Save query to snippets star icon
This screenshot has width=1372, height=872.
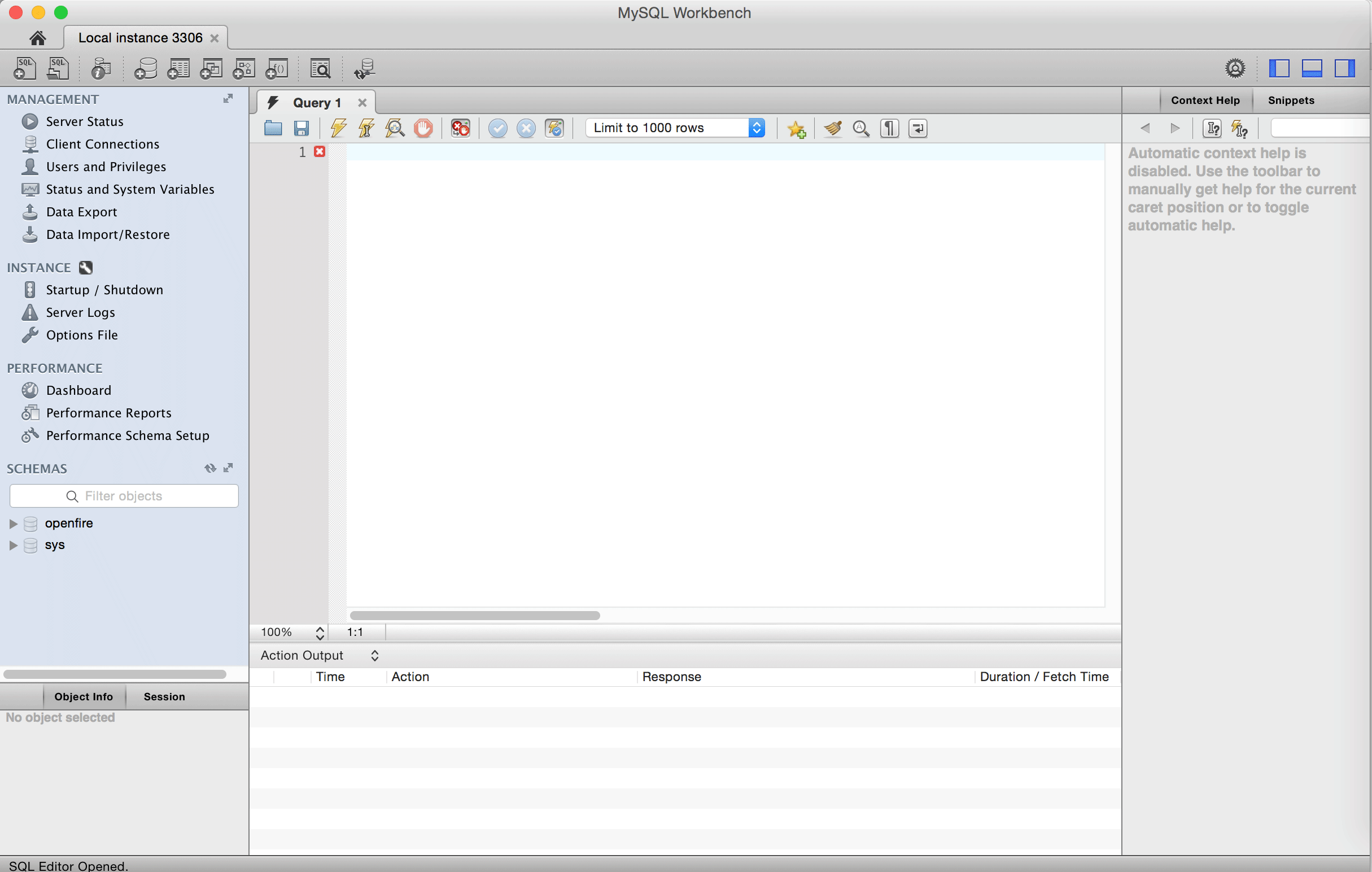(x=797, y=129)
